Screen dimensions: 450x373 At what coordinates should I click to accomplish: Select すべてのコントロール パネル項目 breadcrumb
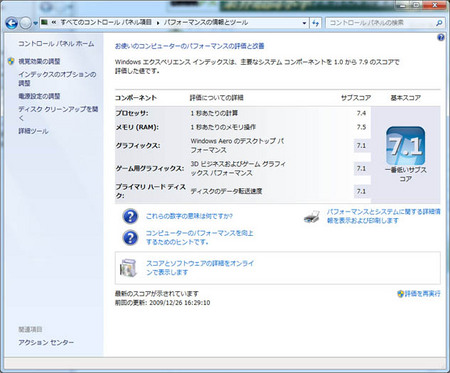pos(106,22)
